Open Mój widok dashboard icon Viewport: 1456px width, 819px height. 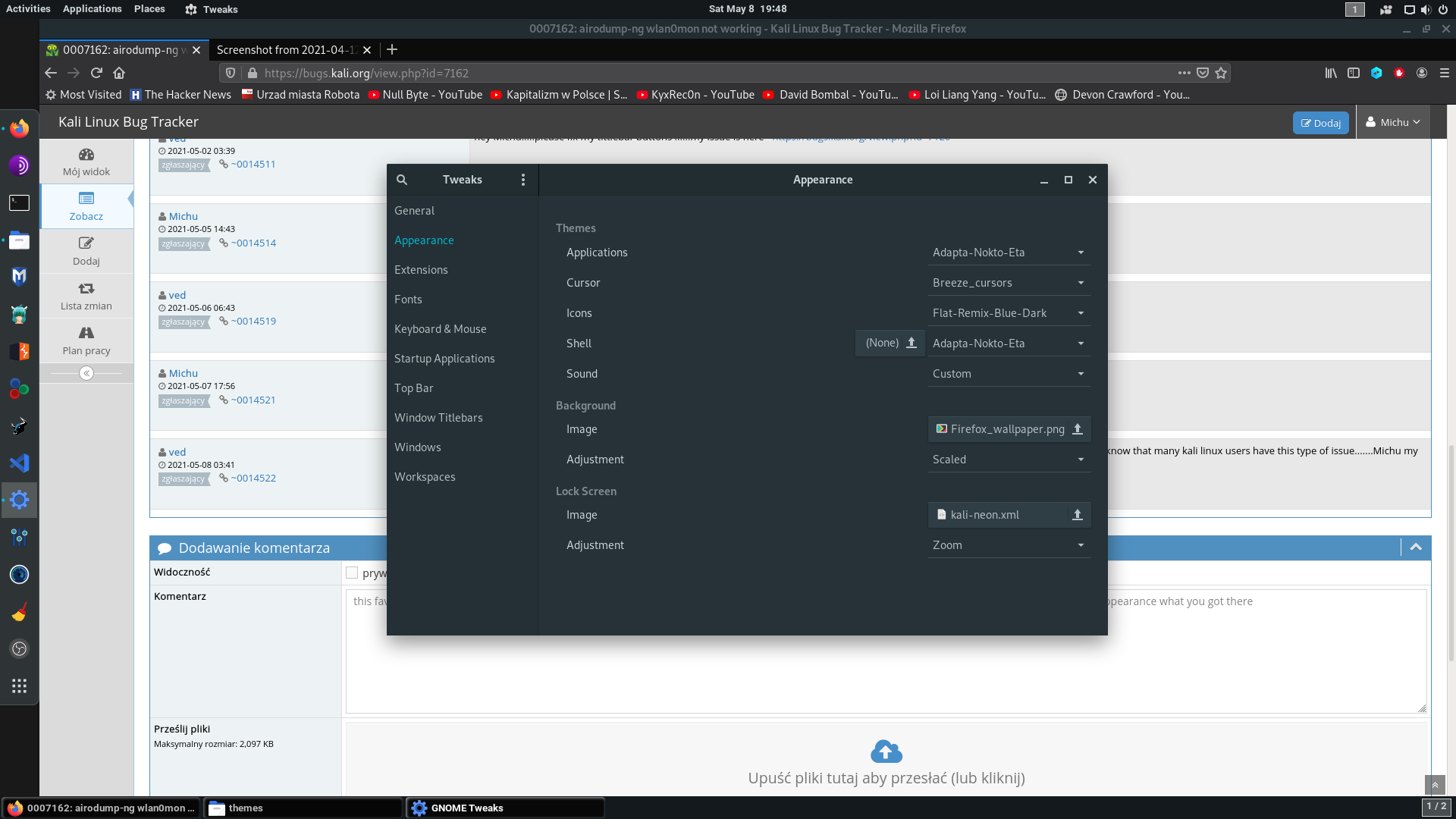(86, 162)
